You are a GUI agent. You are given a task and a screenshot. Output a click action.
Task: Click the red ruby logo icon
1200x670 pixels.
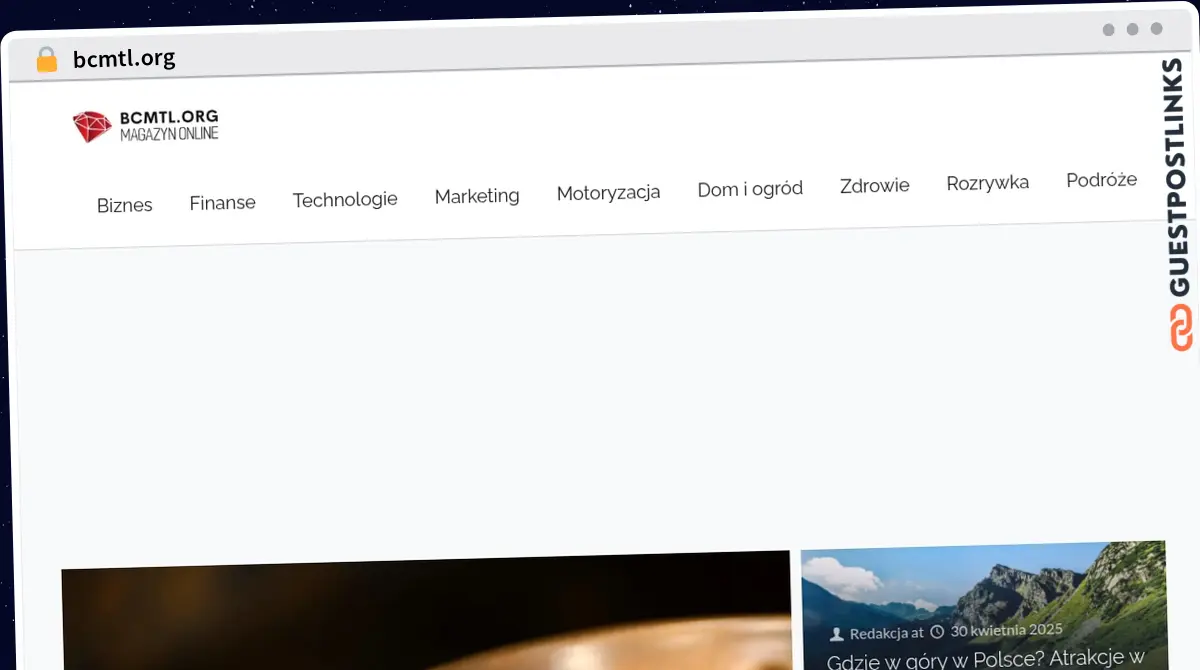[x=92, y=126]
